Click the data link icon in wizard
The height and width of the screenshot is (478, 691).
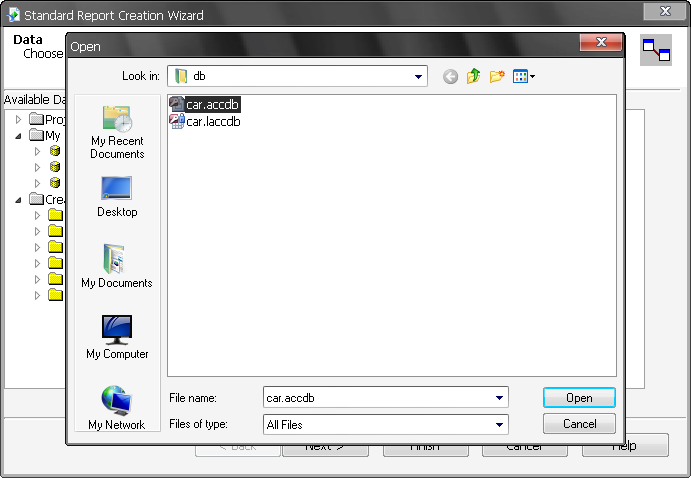(656, 50)
